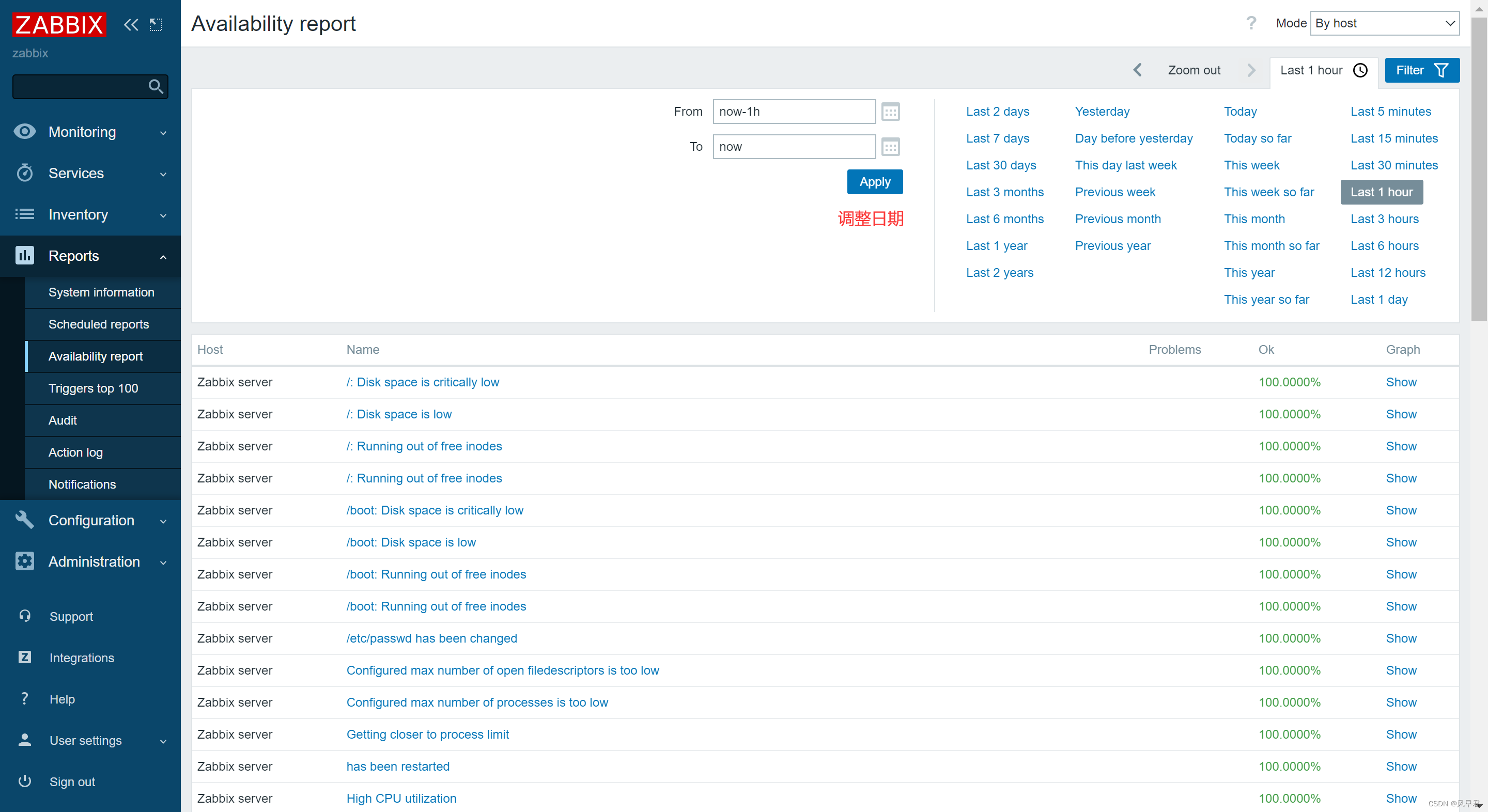Open the Scheduled reports page
Screen dimensions: 1488x812
[x=98, y=324]
